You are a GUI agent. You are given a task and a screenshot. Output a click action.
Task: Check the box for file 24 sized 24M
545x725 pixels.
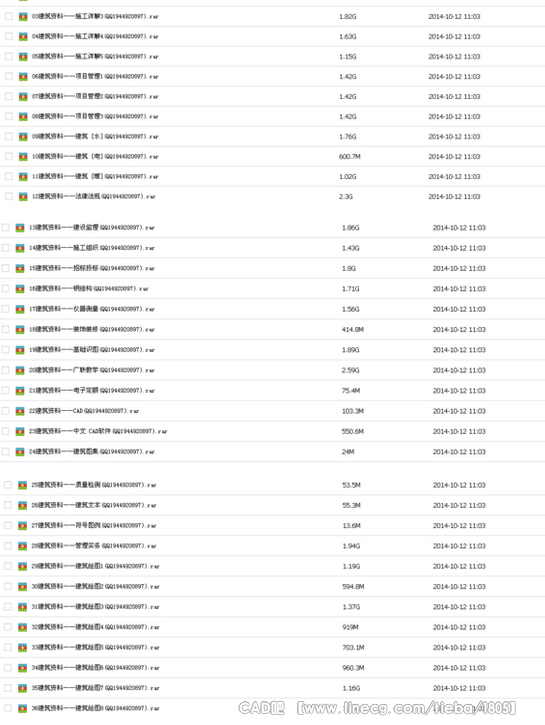tap(6, 451)
